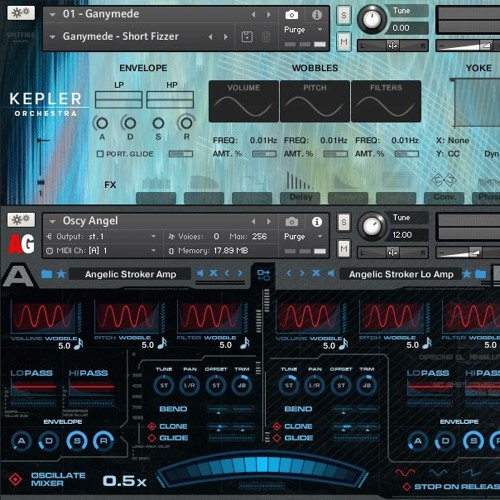Collapse the Oscy Angel instrument header
The width and height of the screenshot is (500, 500).
point(52,221)
